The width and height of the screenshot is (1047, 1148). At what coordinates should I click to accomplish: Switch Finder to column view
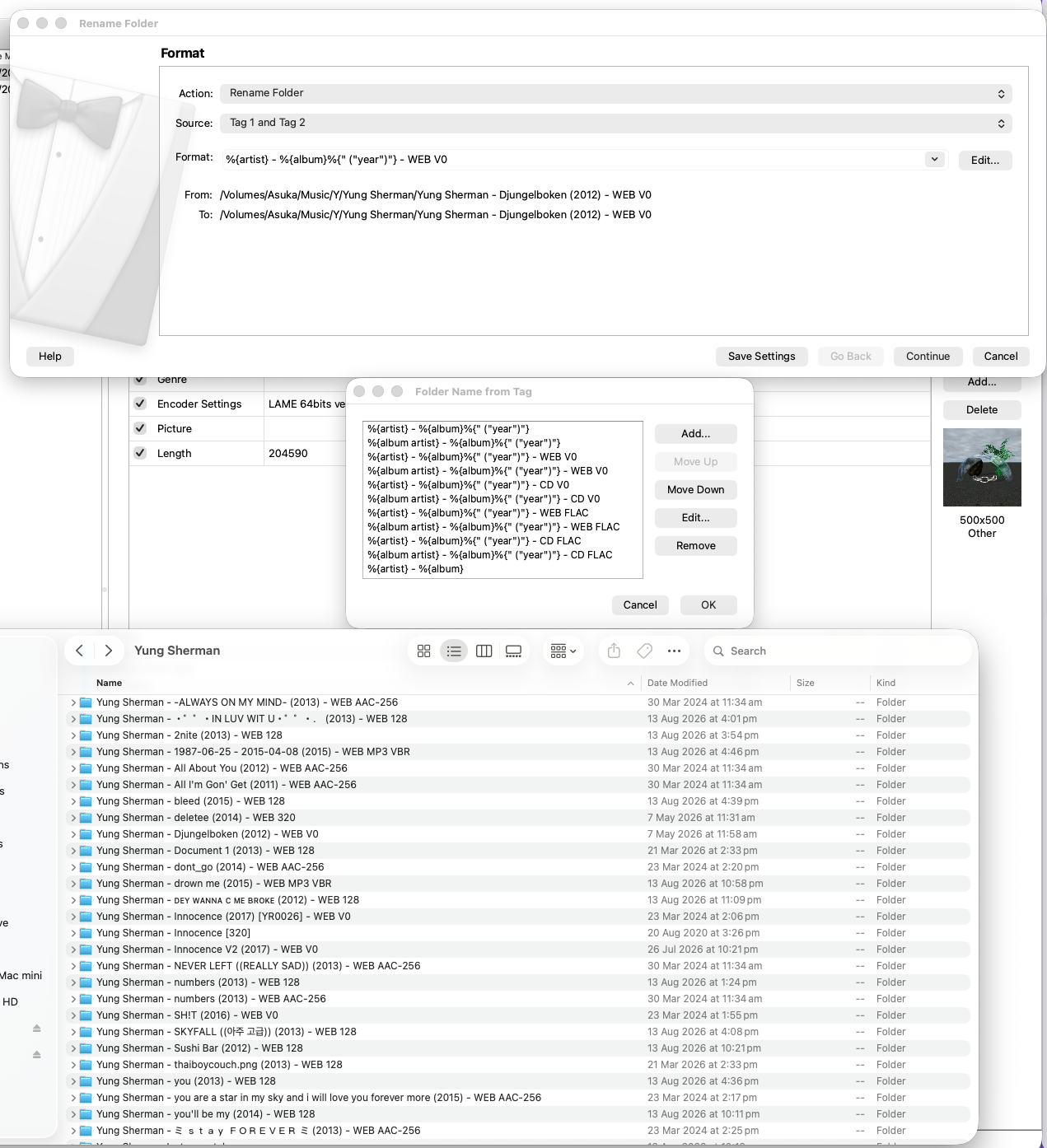click(484, 651)
